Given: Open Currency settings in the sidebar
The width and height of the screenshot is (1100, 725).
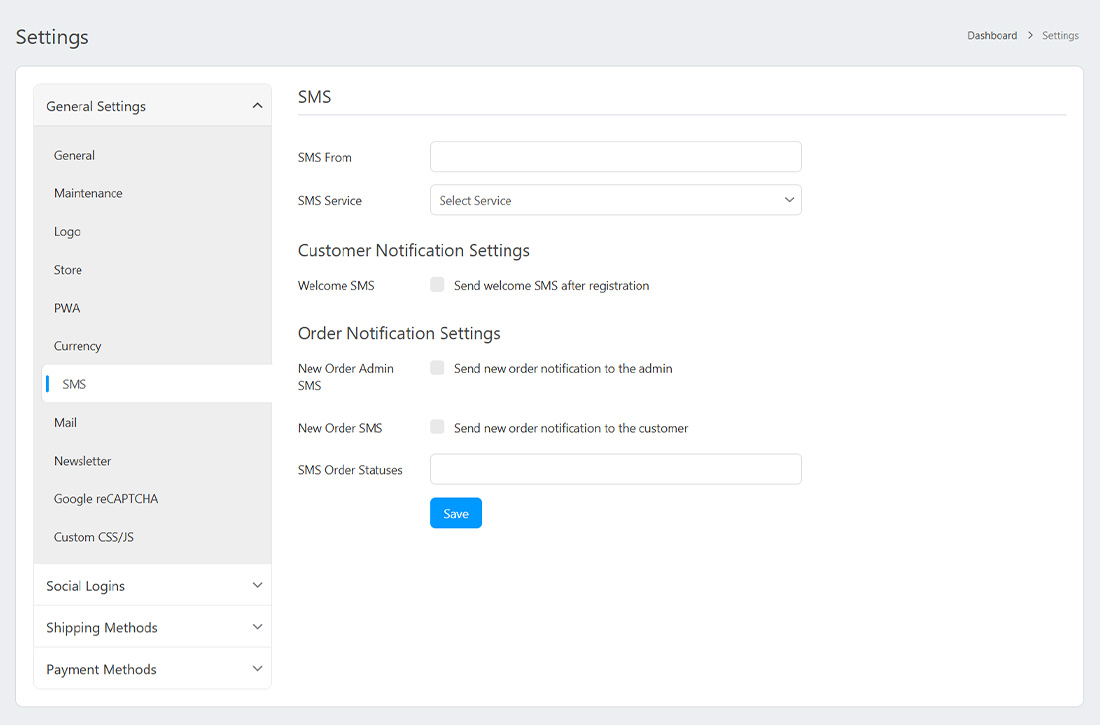Looking at the screenshot, I should (78, 346).
